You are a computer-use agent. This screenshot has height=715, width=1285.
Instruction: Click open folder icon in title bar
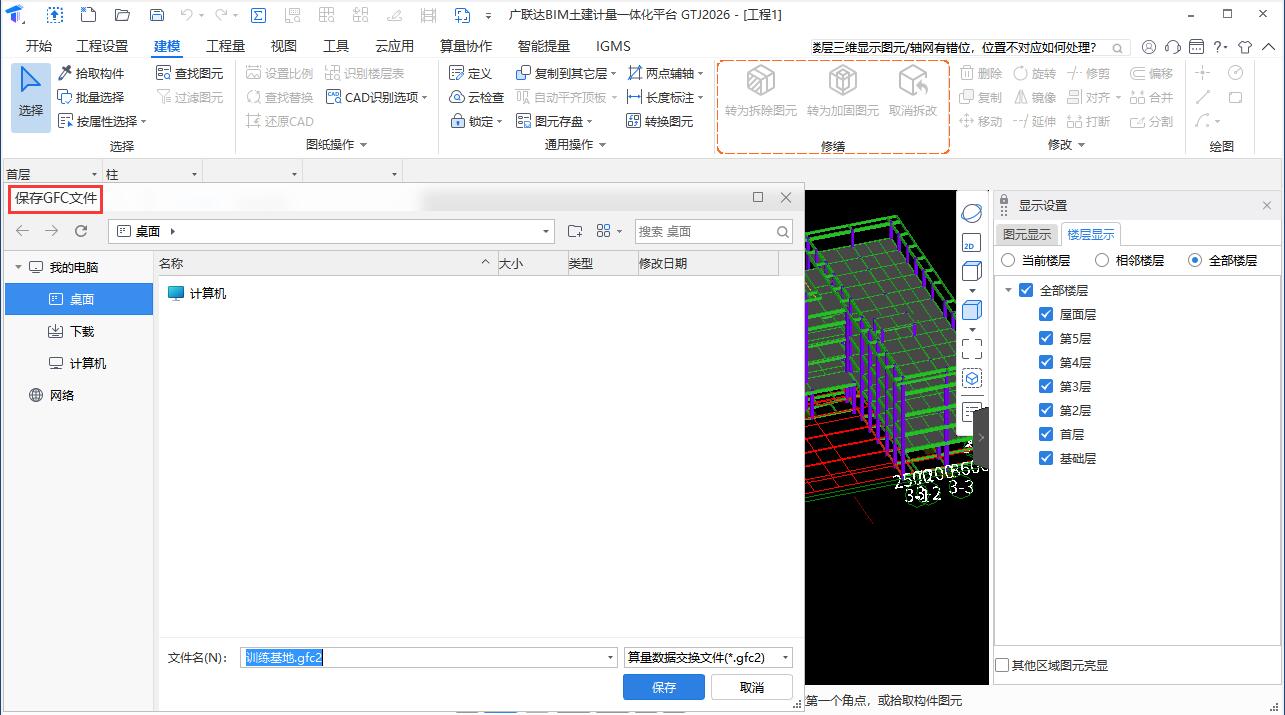(122, 15)
